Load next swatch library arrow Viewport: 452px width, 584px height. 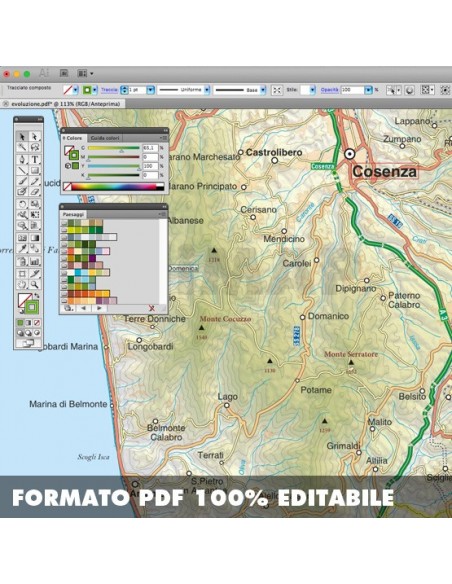click(99, 308)
